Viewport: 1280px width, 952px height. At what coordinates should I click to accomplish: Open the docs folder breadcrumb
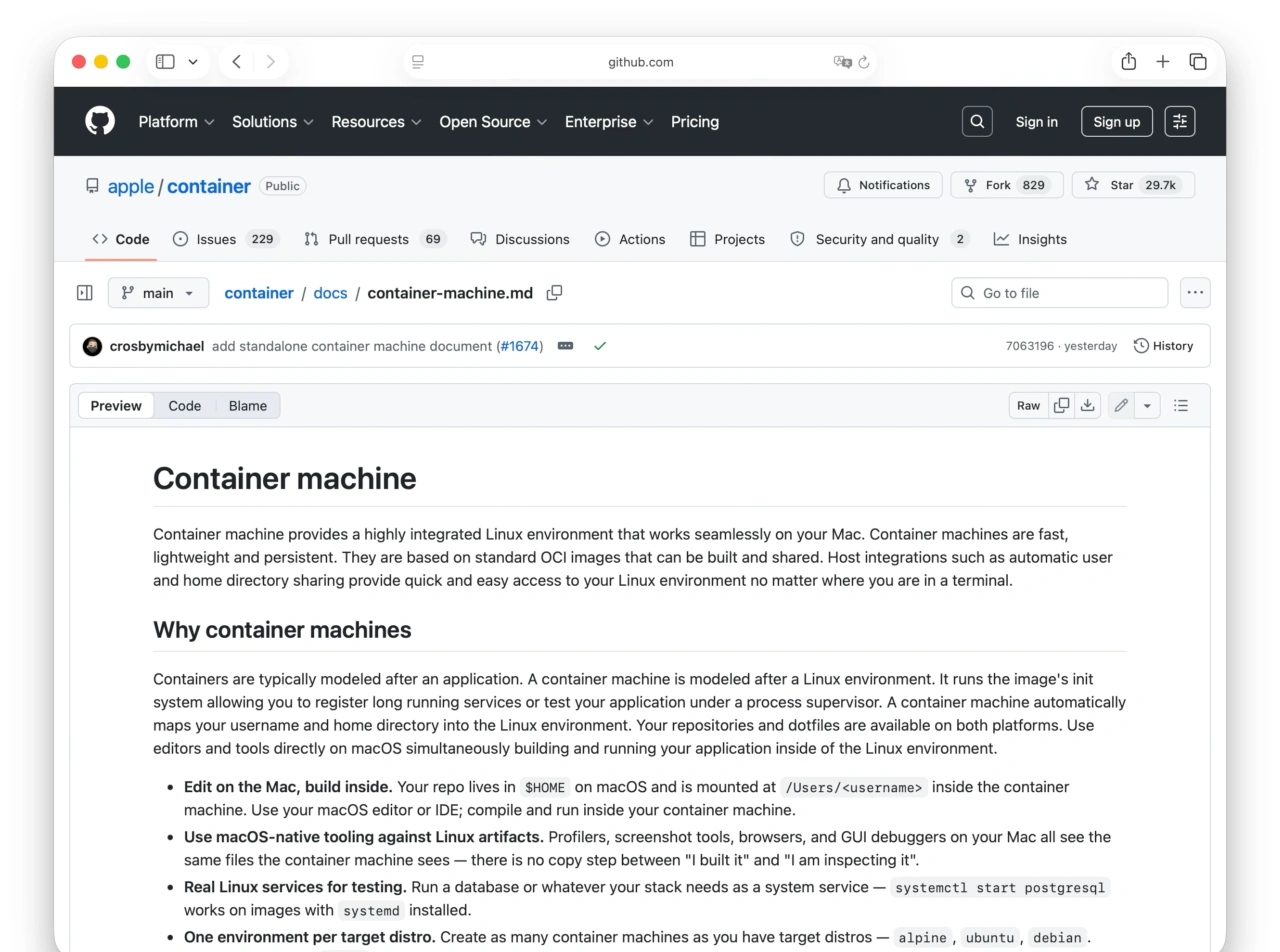tap(330, 293)
